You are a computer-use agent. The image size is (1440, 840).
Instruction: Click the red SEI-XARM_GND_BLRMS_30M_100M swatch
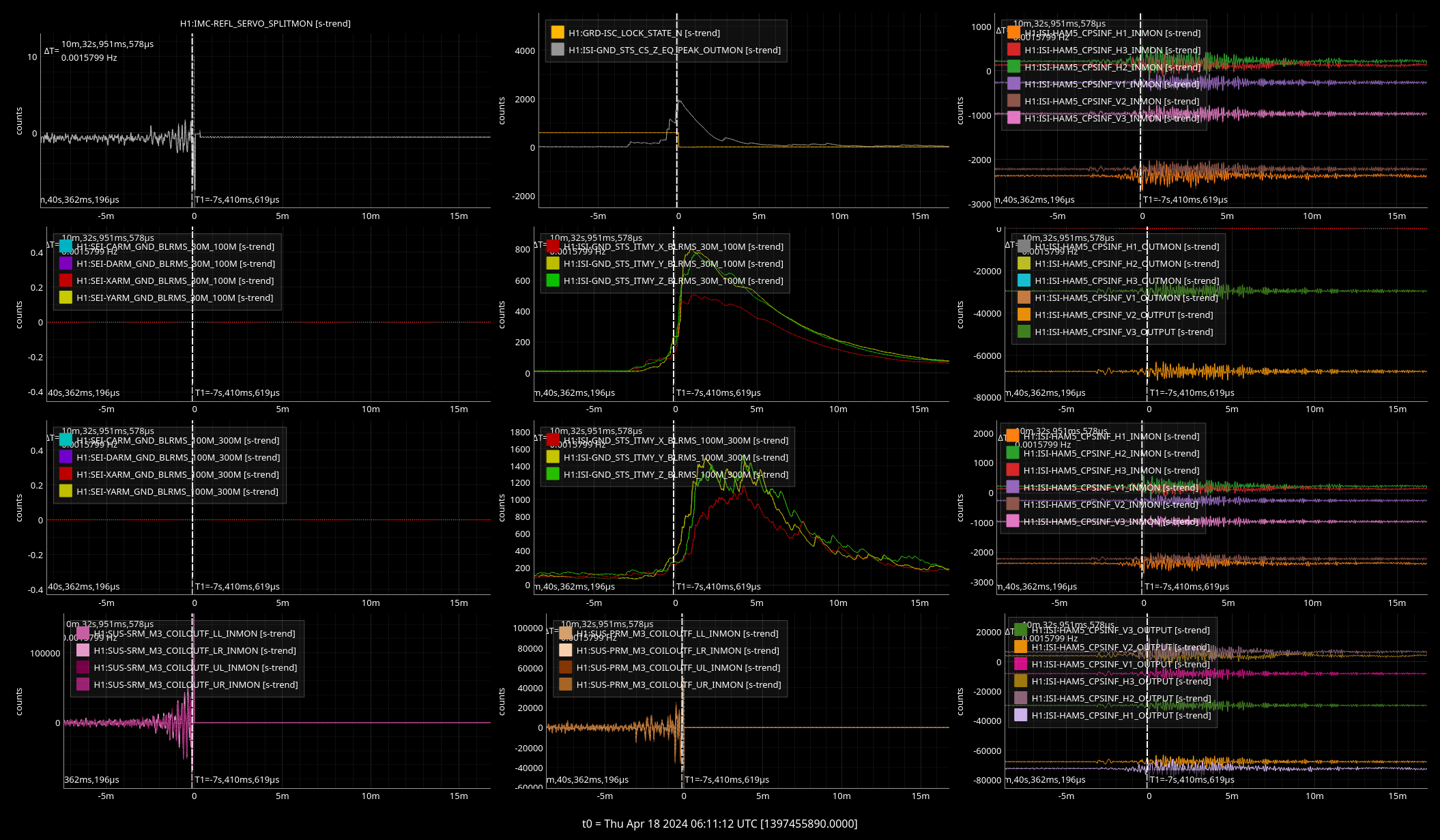[x=66, y=280]
